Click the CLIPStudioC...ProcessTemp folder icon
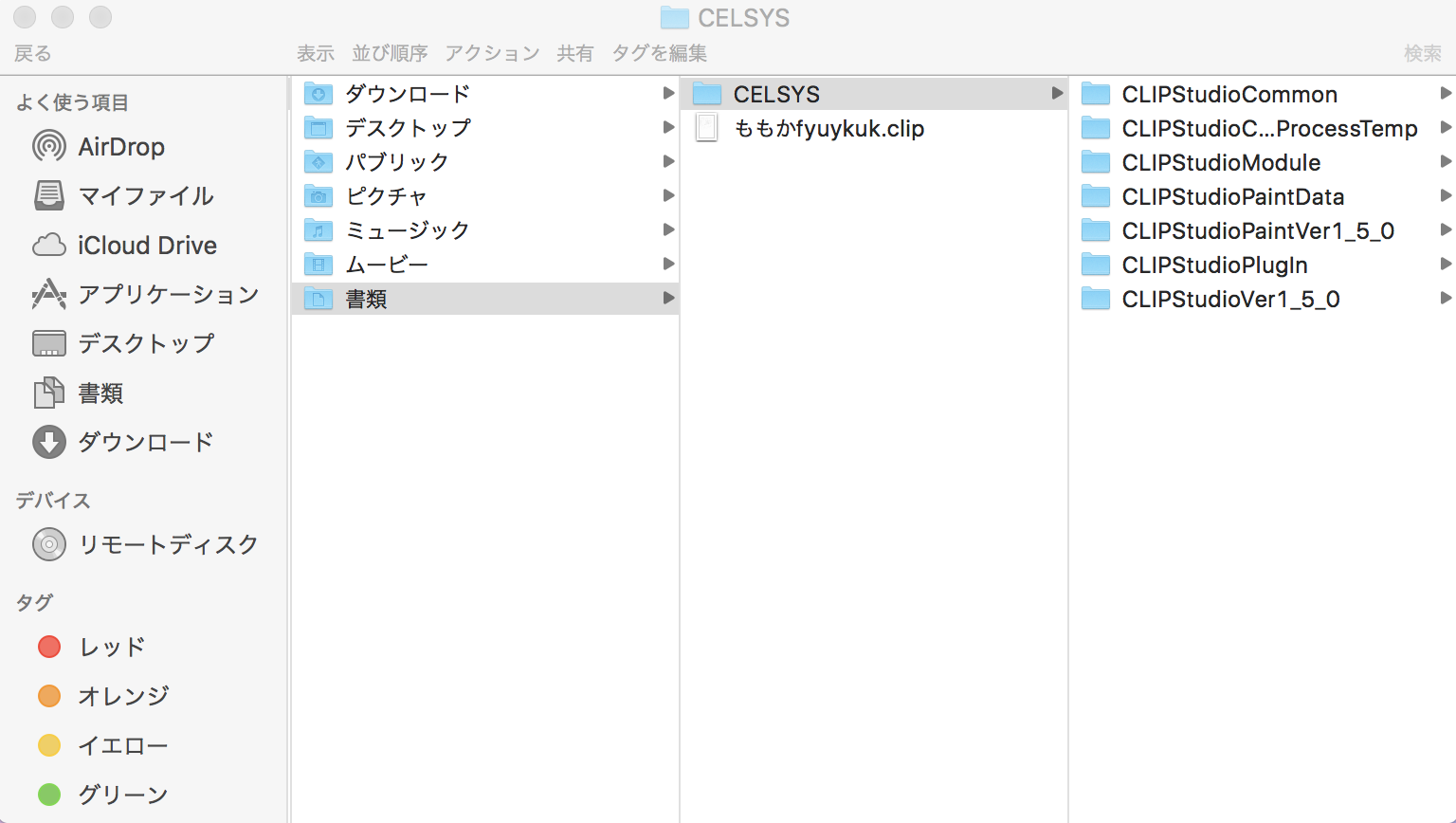The width and height of the screenshot is (1456, 823). (x=1096, y=128)
